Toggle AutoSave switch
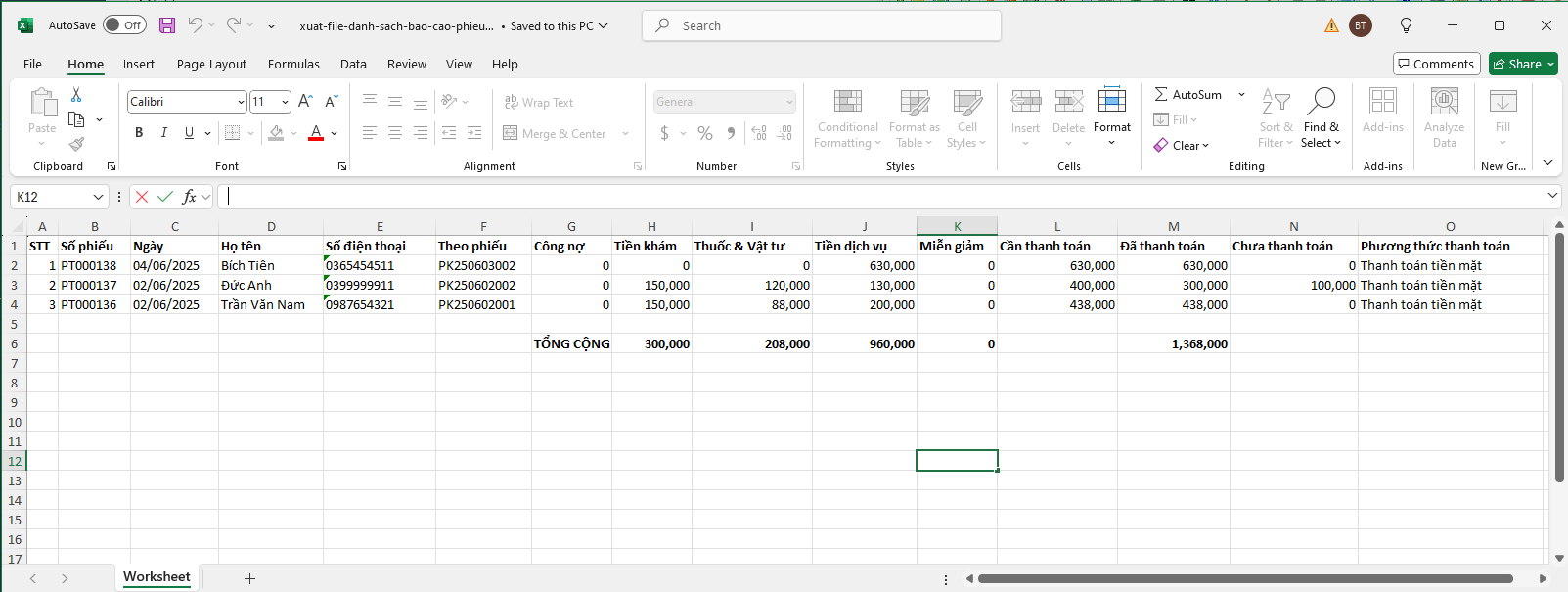The width and height of the screenshot is (1568, 592). (x=124, y=25)
